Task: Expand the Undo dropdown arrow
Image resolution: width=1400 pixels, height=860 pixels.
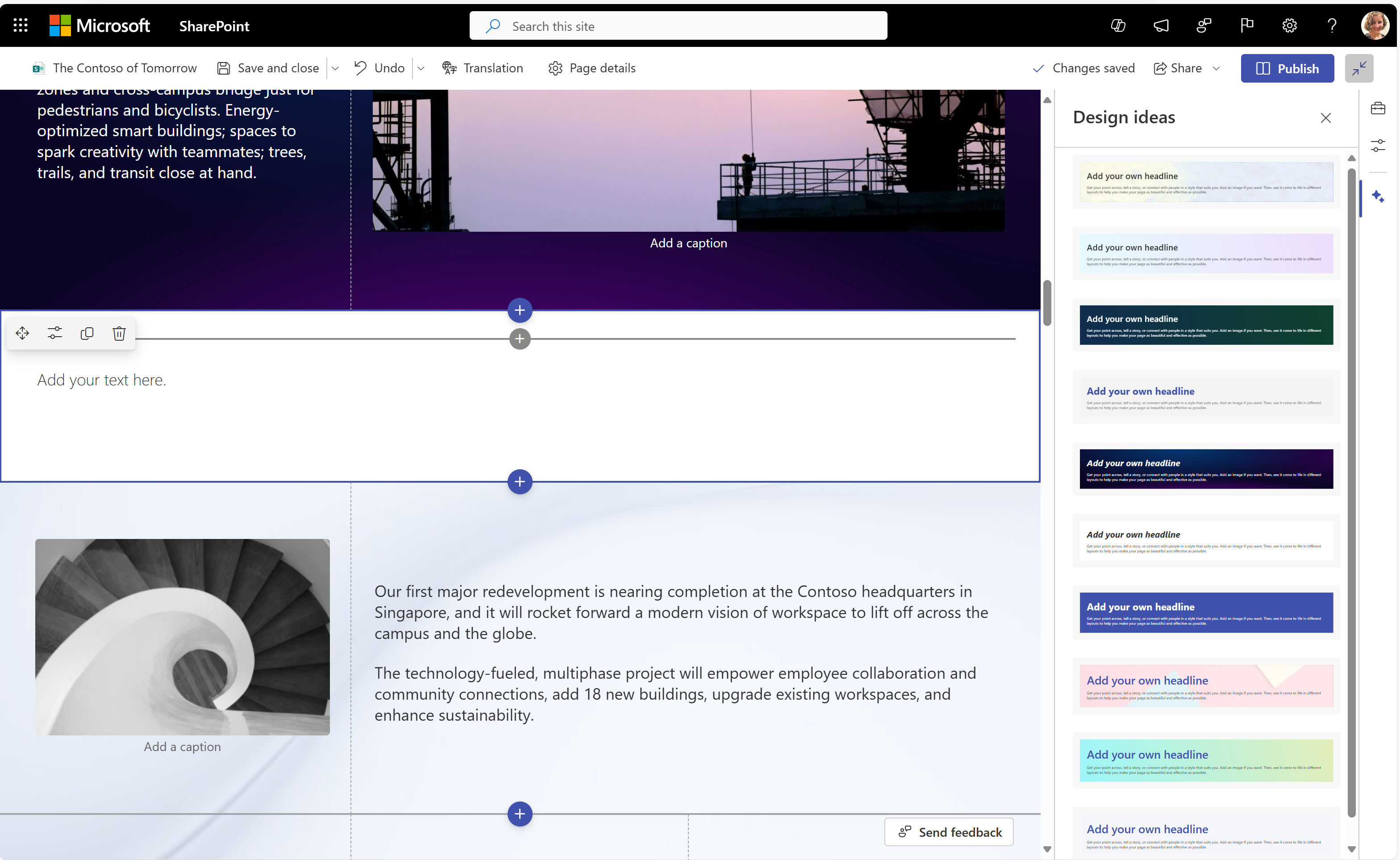Action: (x=421, y=67)
